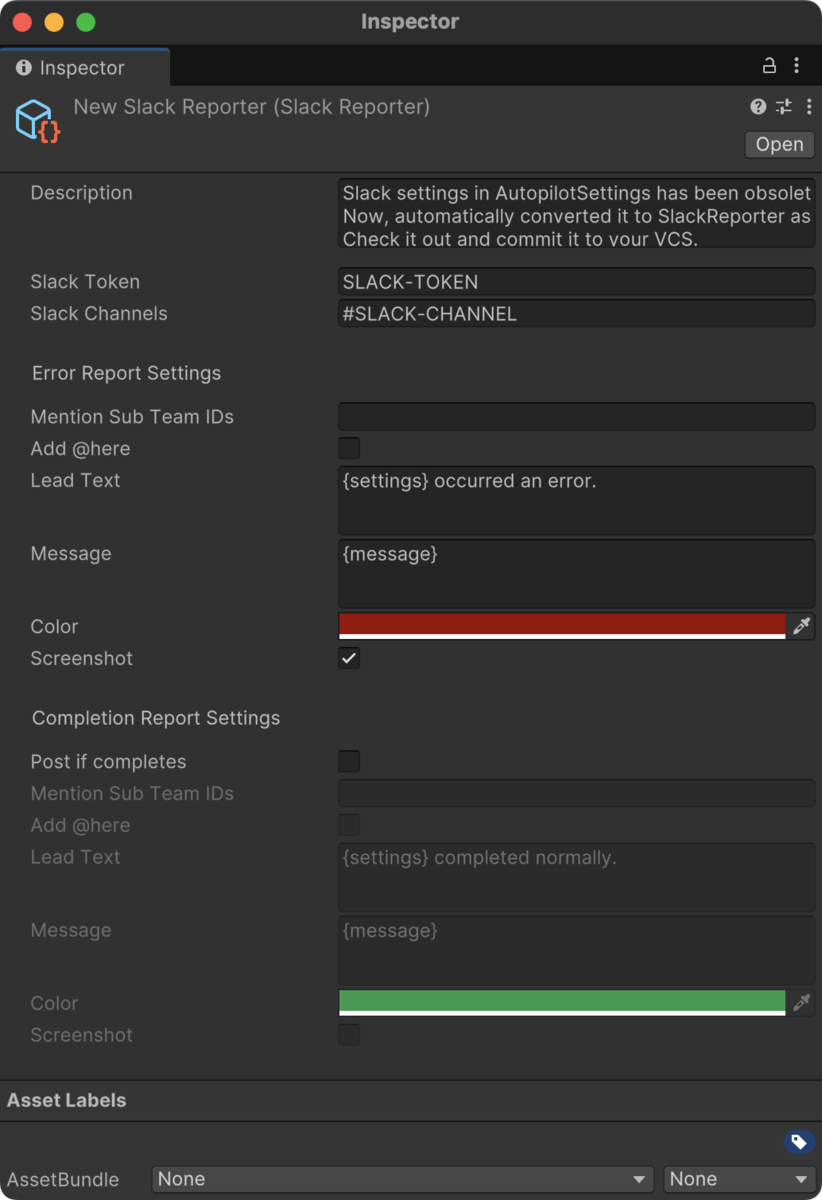Image resolution: width=822 pixels, height=1200 pixels.
Task: Open the AssetBundle name dropdown
Action: pyautogui.click(x=403, y=1180)
